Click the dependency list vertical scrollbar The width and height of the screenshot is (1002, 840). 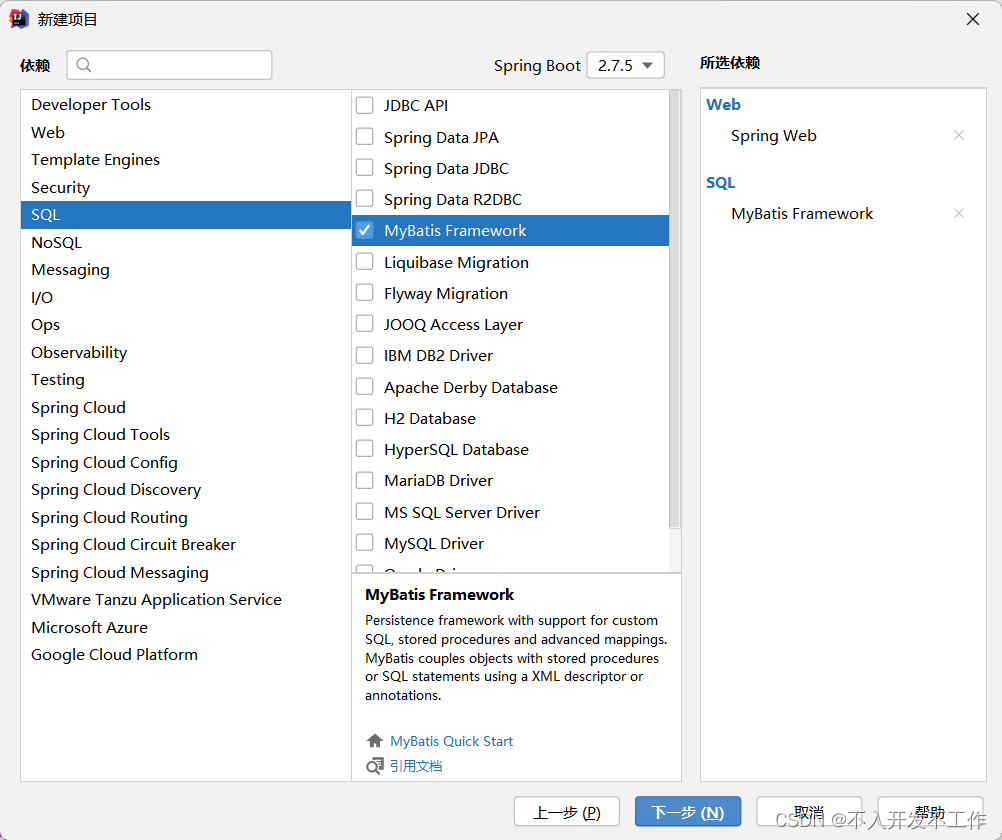point(675,309)
